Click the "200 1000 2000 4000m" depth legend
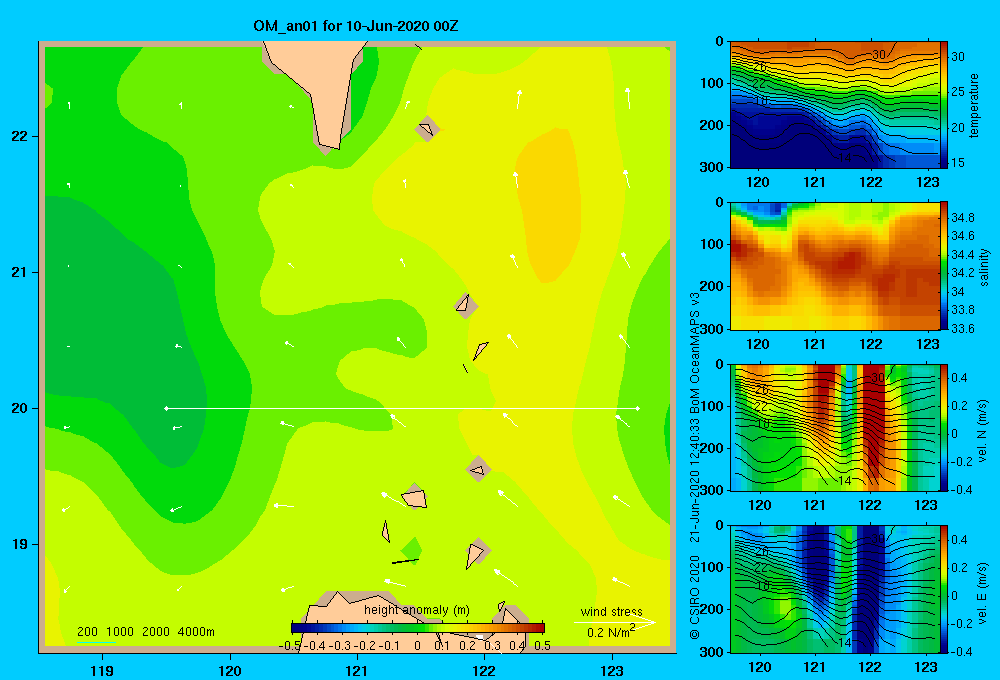 (145, 632)
